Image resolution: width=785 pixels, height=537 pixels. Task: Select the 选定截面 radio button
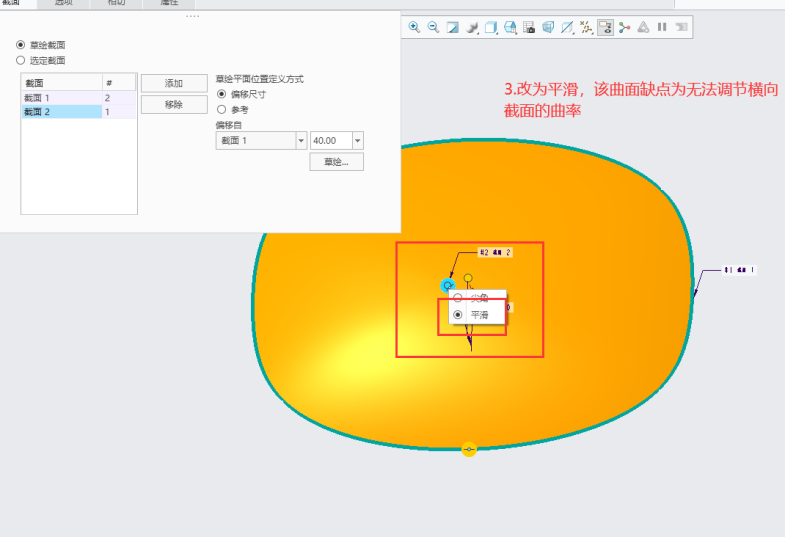click(x=21, y=60)
